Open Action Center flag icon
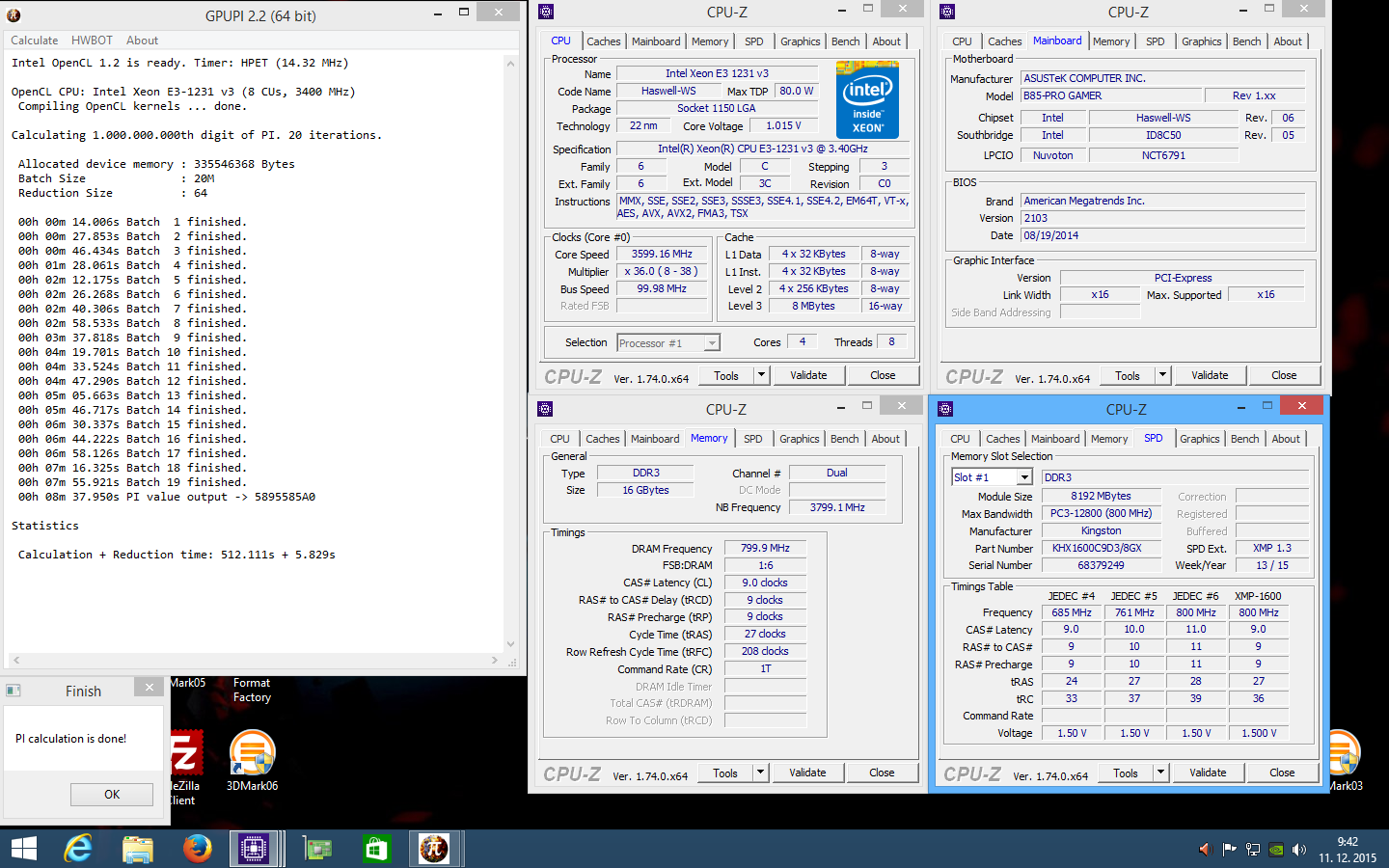The width and height of the screenshot is (1389, 868). coord(1229,850)
